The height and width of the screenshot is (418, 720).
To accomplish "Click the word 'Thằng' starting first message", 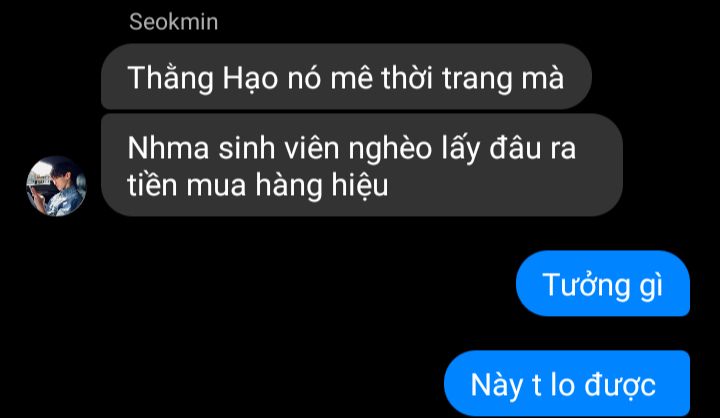I will tap(171, 78).
